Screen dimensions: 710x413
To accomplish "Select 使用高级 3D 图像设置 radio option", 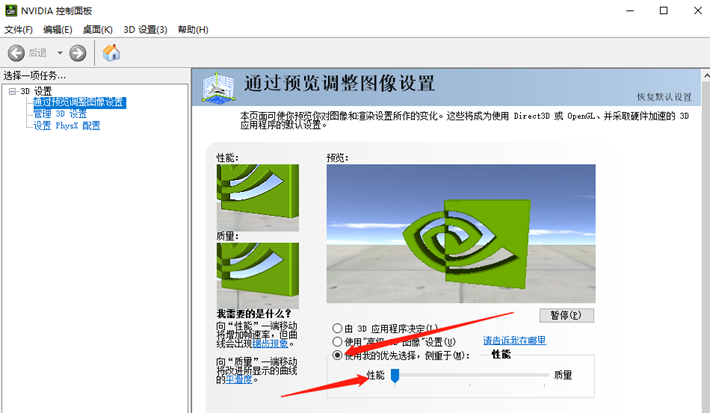I will pyautogui.click(x=337, y=341).
